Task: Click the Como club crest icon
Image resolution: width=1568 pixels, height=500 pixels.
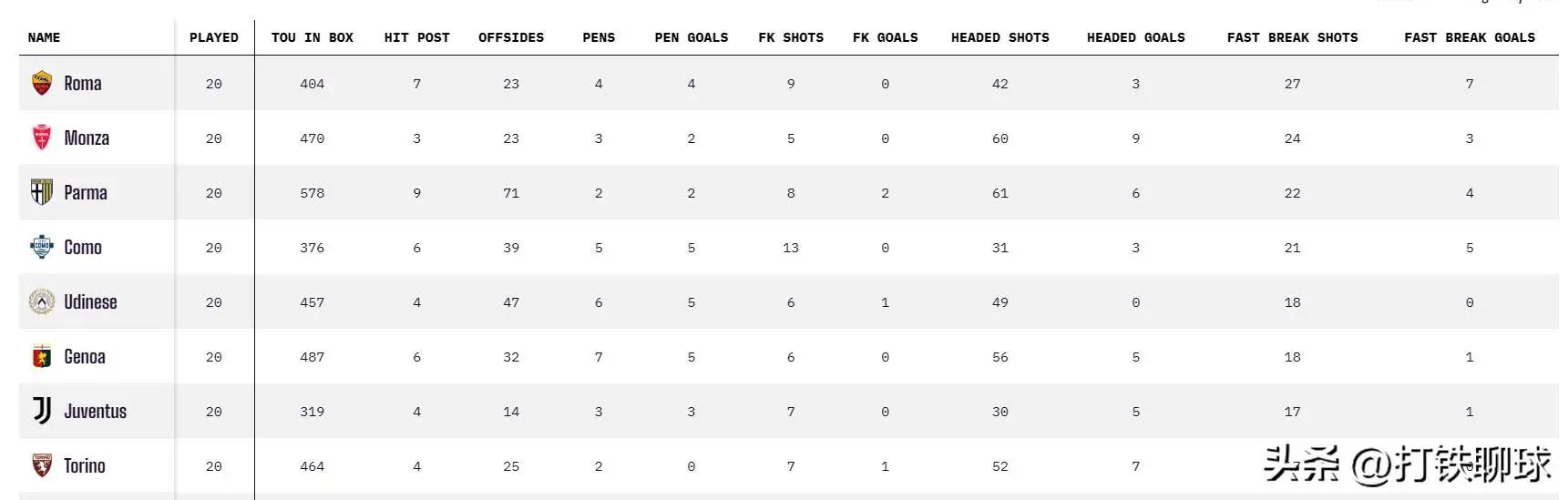Action: pyautogui.click(x=42, y=248)
